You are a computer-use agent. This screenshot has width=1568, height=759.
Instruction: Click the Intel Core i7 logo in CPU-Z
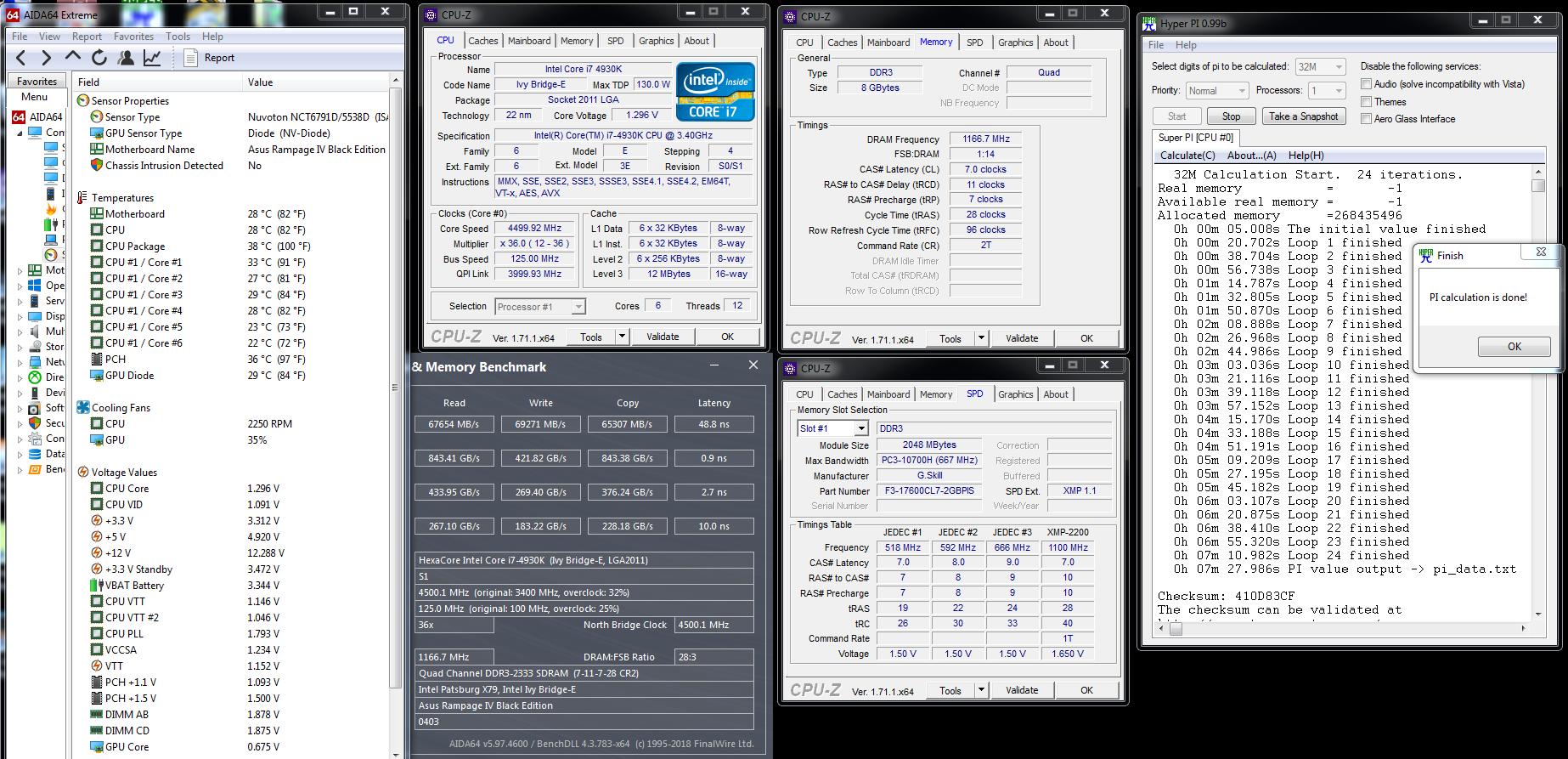coord(715,91)
